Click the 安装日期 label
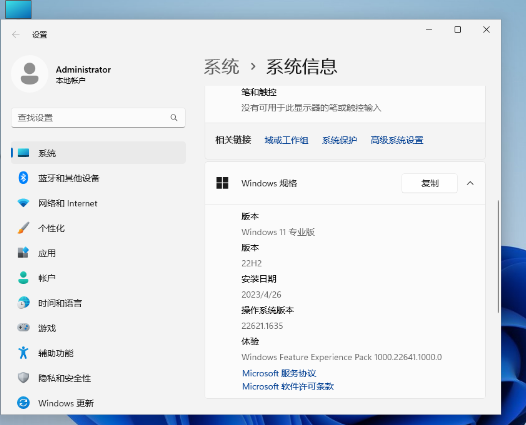The width and height of the screenshot is (526, 425). 259,279
